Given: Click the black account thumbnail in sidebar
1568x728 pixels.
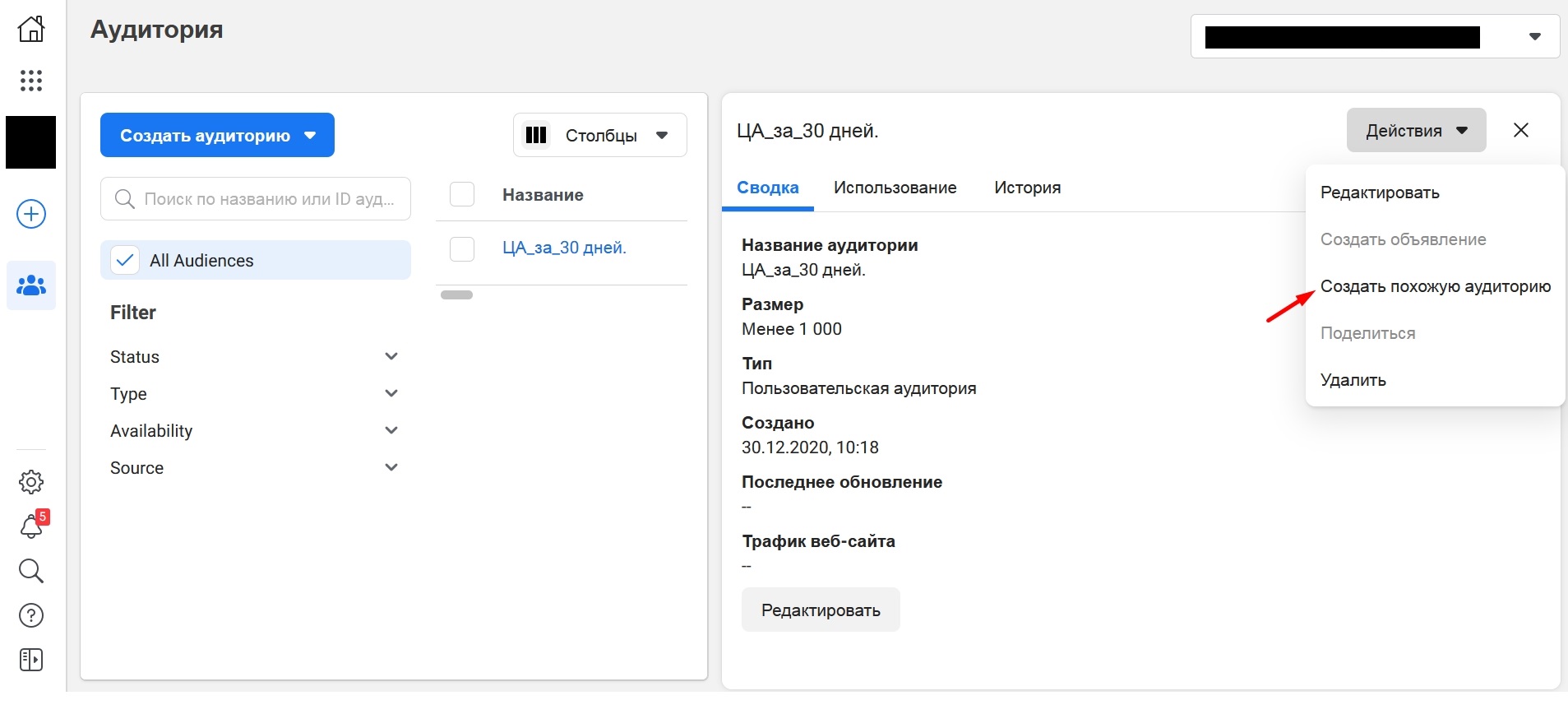Looking at the screenshot, I should pyautogui.click(x=31, y=142).
